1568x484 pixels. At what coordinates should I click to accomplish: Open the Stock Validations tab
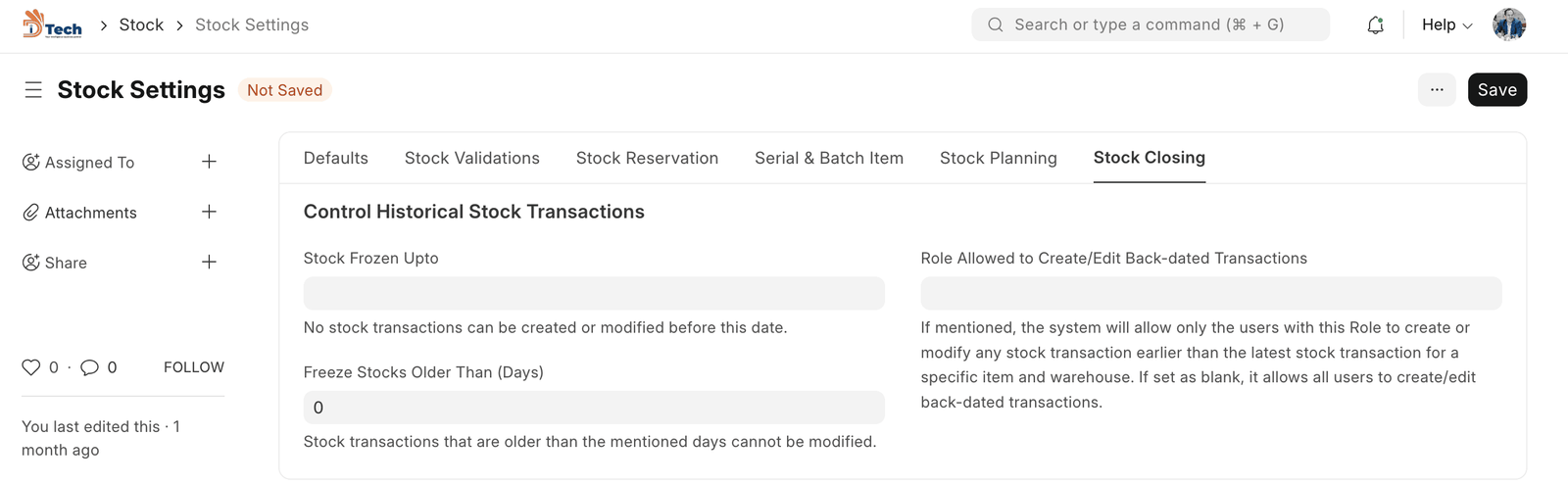point(472,158)
